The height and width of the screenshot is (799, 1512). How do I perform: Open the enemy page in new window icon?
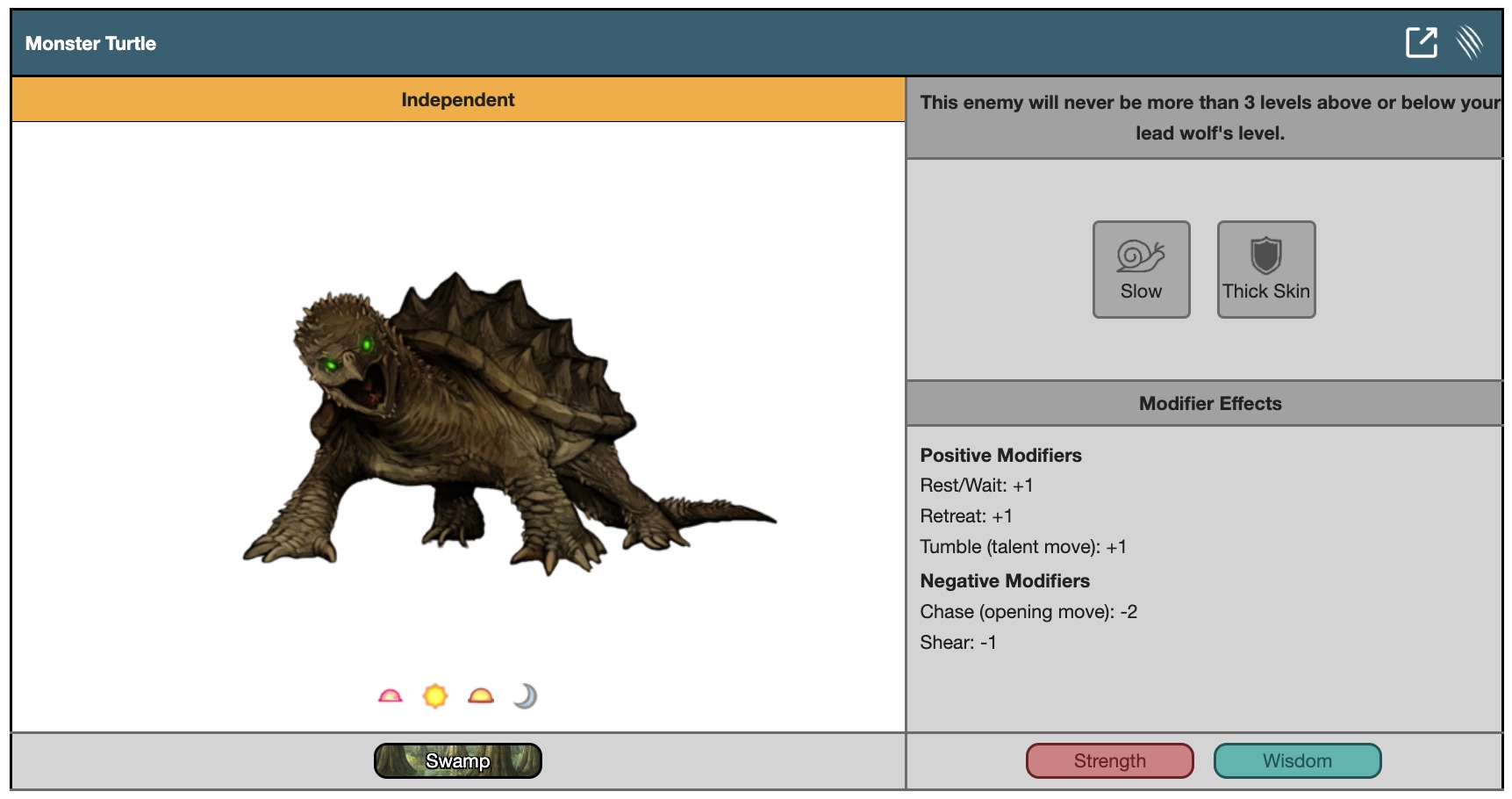pos(1421,42)
